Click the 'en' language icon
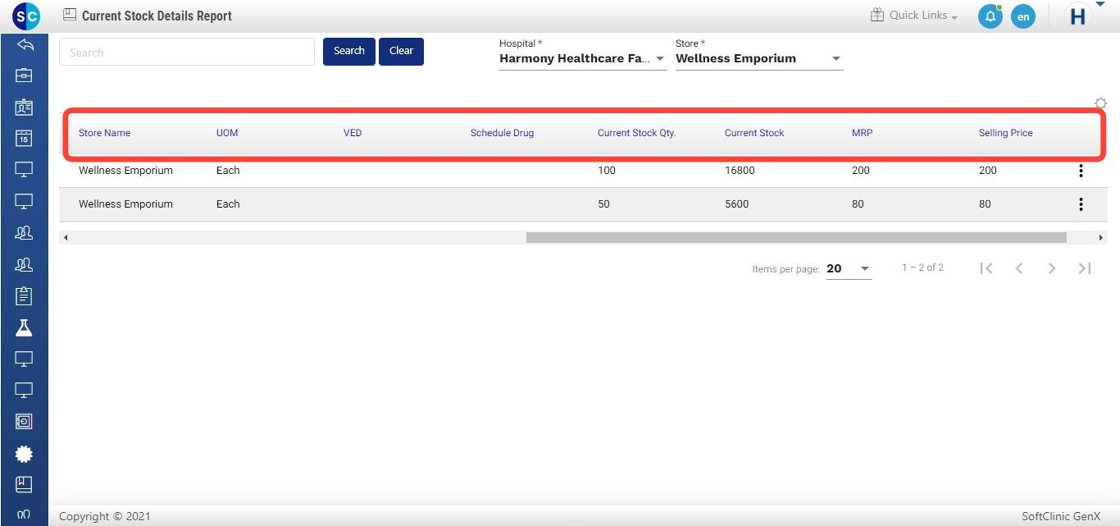Screen dimensions: 1120x526 click(1023, 16)
